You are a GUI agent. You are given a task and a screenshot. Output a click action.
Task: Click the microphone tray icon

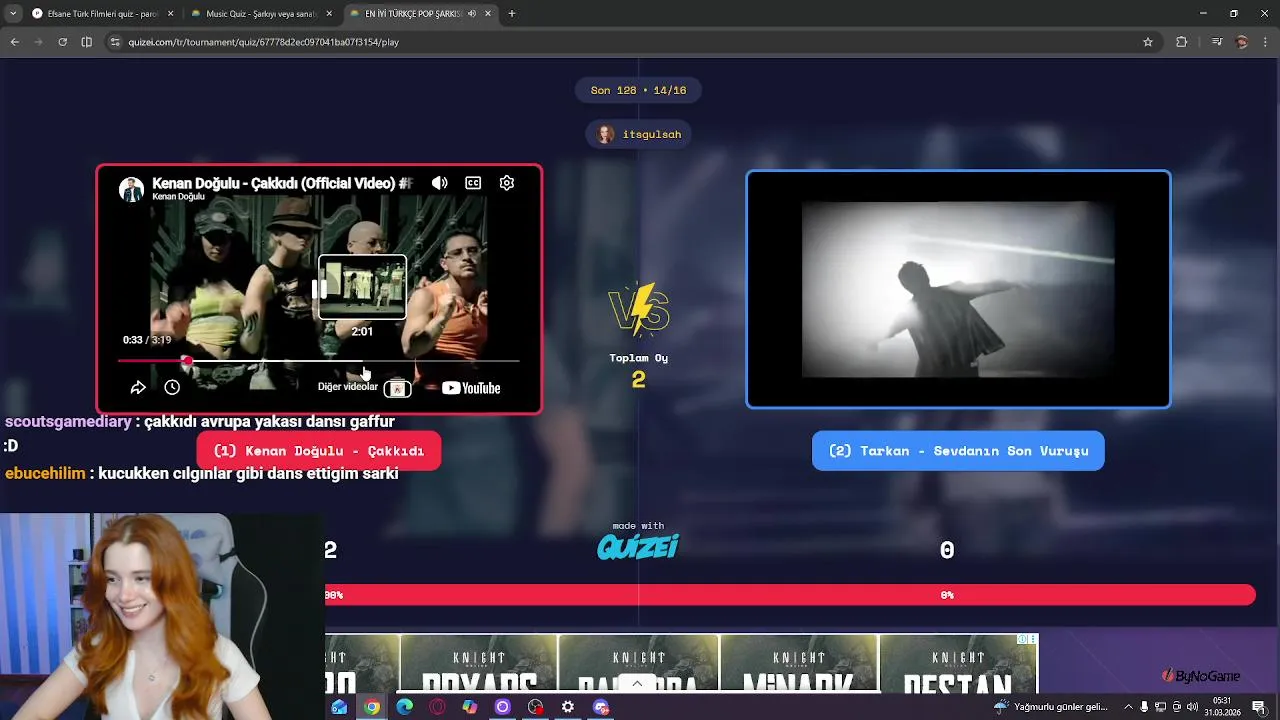pos(1144,707)
